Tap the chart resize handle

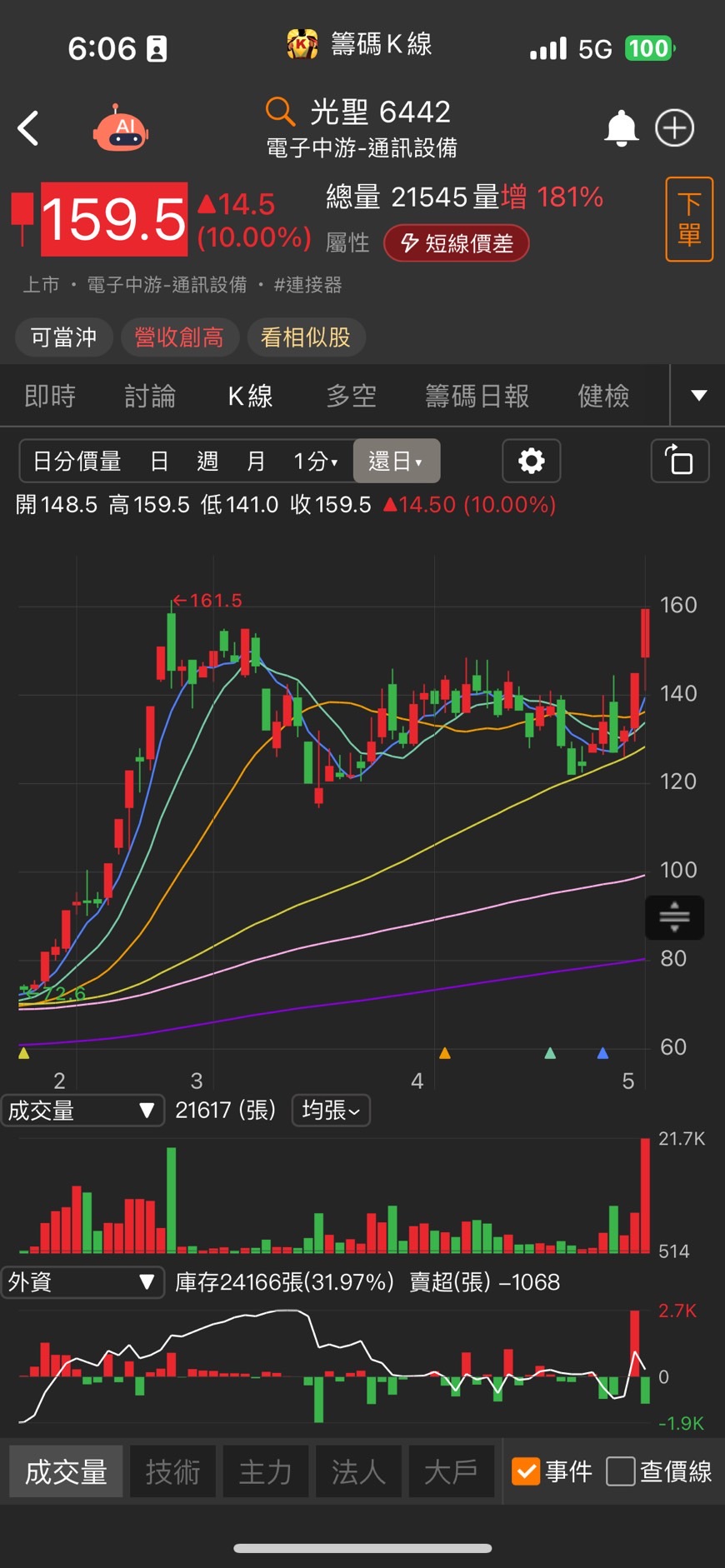pyautogui.click(x=675, y=917)
